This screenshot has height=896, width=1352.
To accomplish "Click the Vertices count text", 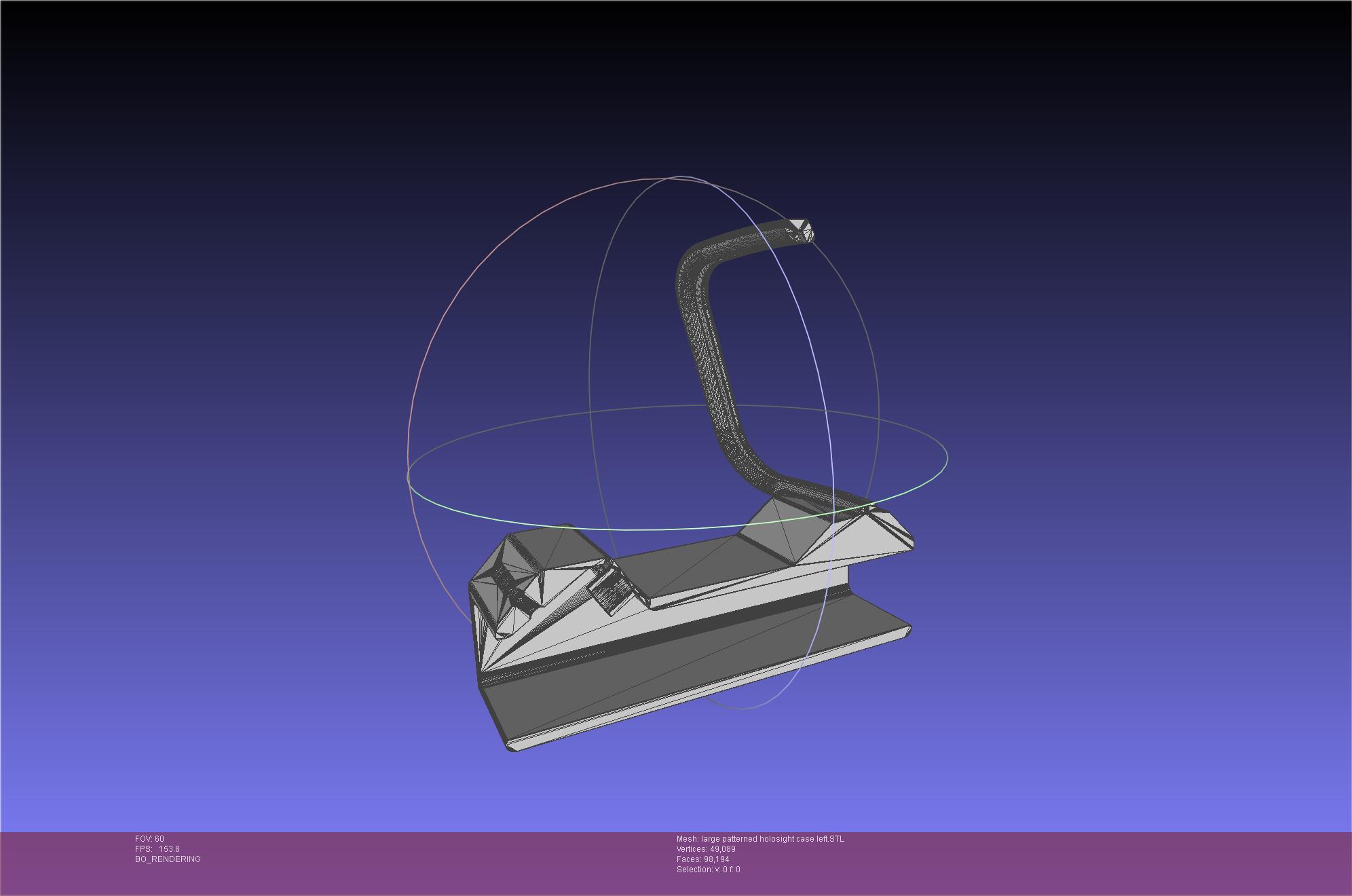I will tap(706, 849).
